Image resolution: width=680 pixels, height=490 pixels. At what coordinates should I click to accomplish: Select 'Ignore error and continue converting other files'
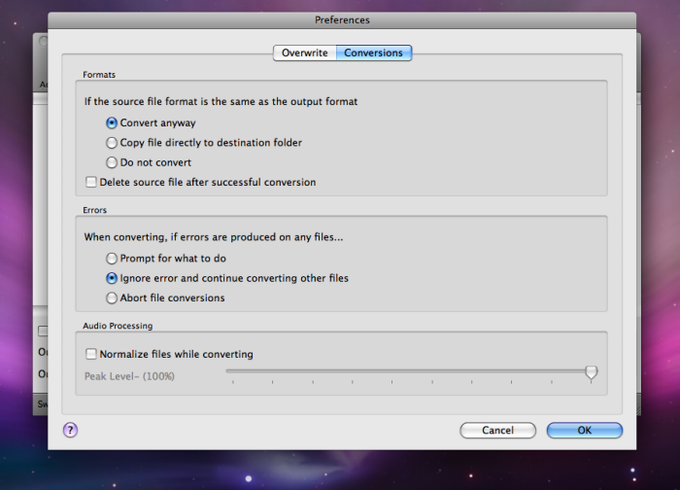coord(112,278)
